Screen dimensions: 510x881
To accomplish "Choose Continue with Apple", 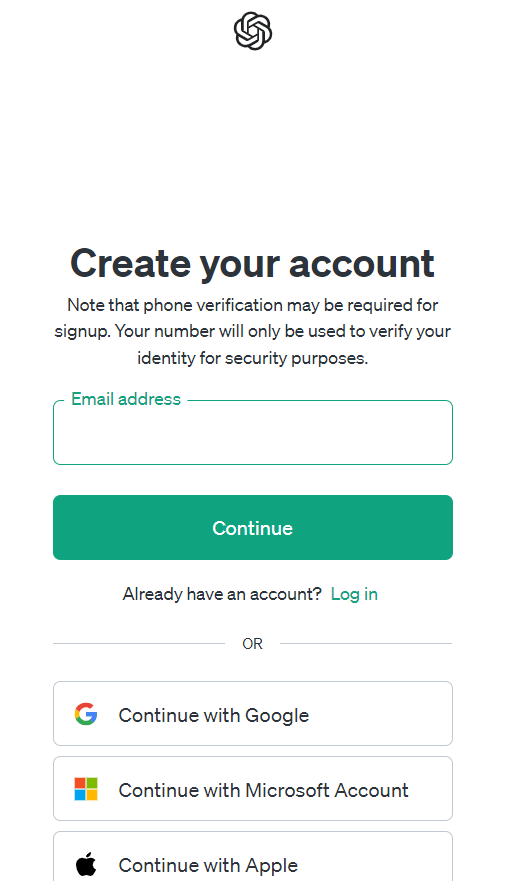I will point(253,856).
